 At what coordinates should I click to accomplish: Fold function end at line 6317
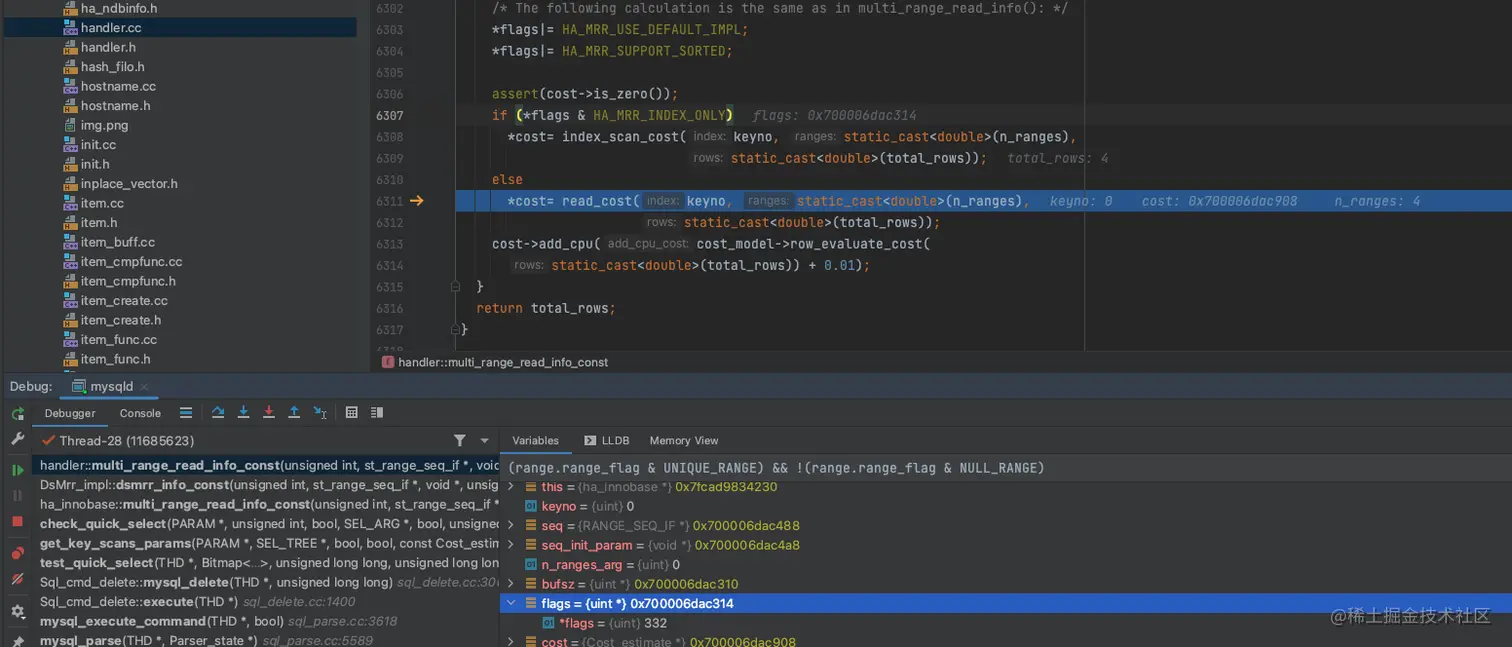[x=458, y=329]
